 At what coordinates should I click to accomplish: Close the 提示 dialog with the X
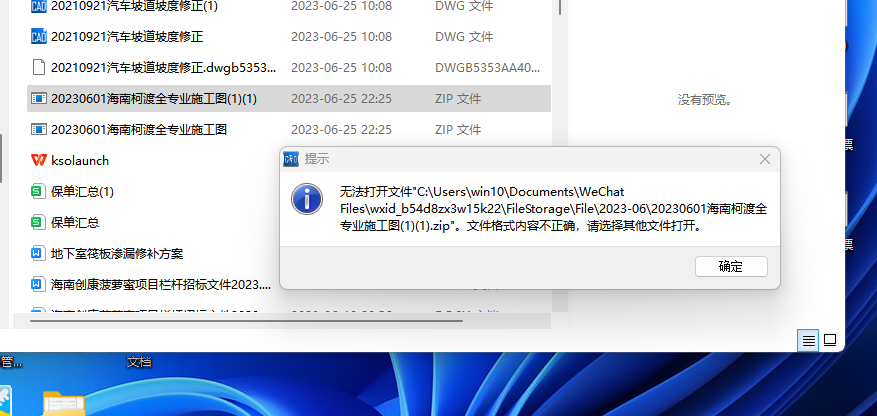pyautogui.click(x=765, y=159)
